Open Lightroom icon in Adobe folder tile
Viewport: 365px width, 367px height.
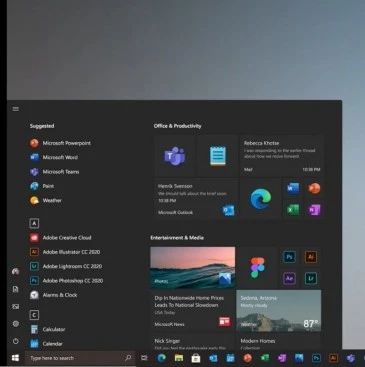coord(310,278)
